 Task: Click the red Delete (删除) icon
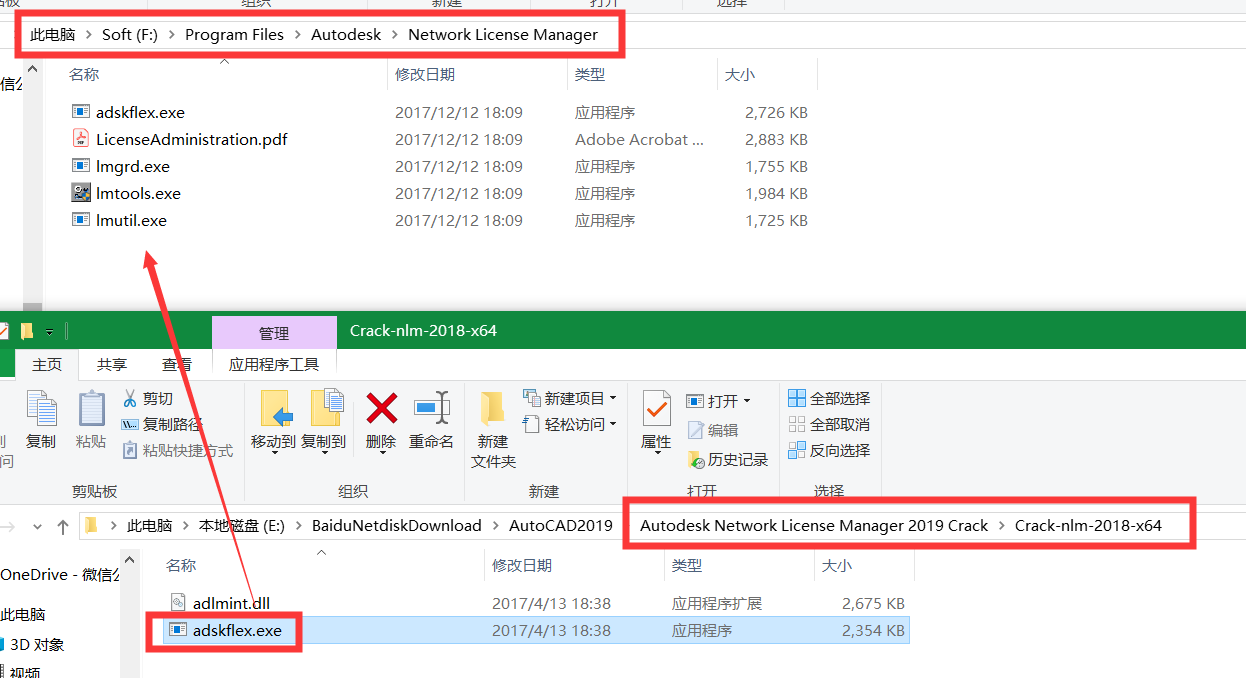click(381, 408)
